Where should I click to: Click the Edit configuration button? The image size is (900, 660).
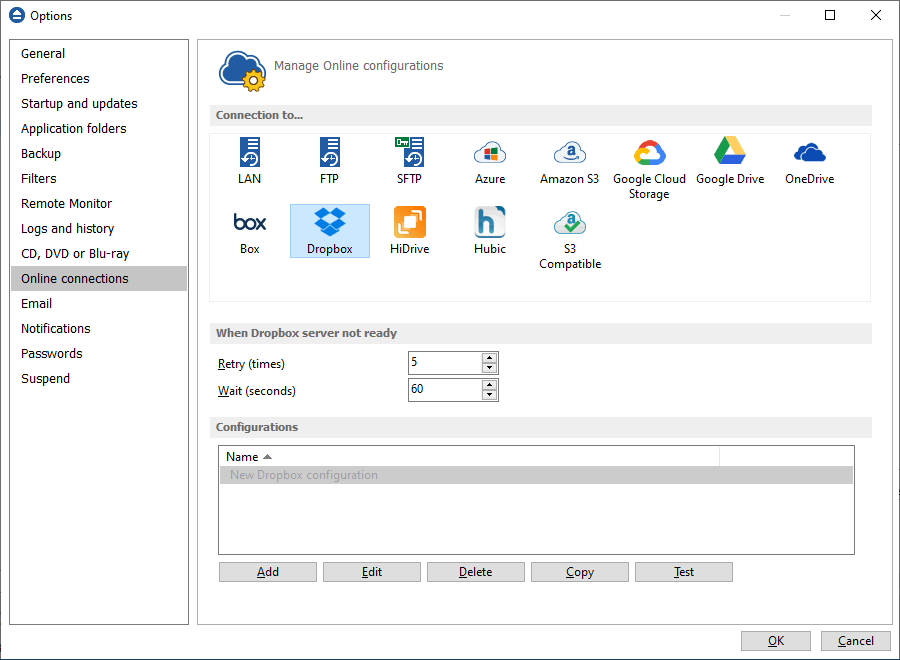(x=372, y=572)
